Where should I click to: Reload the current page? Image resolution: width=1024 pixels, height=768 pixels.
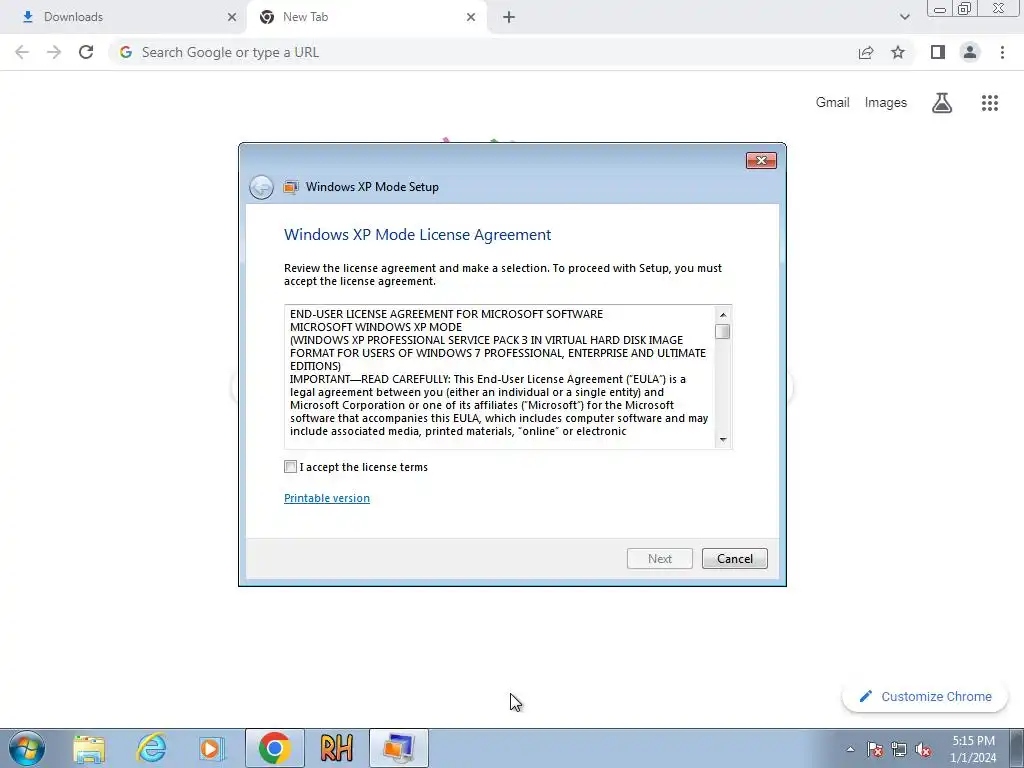(x=86, y=52)
